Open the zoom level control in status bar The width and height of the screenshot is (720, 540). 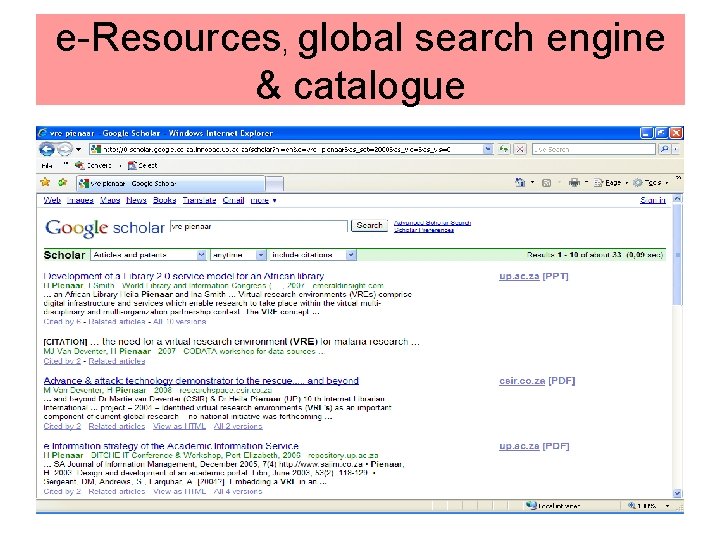648,506
